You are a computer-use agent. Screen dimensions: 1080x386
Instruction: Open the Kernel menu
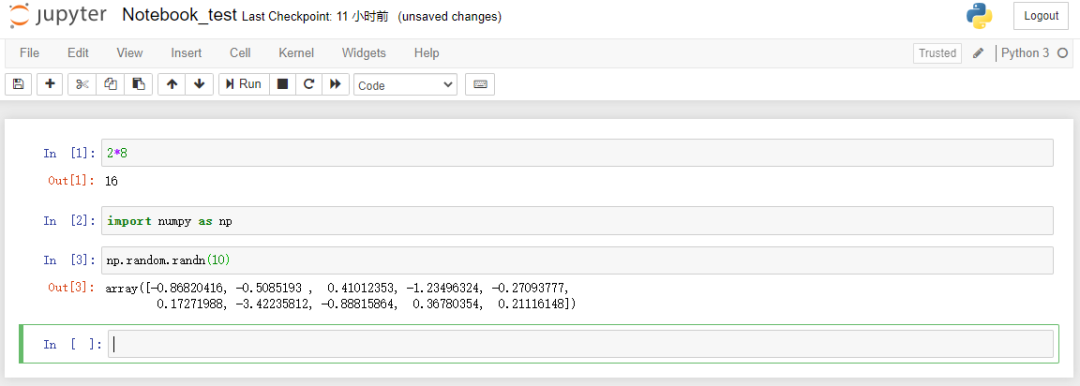[296, 53]
